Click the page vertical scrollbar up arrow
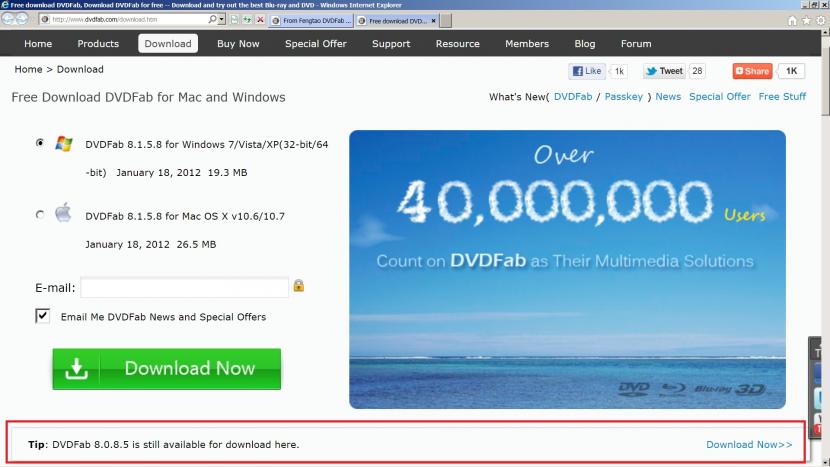The width and height of the screenshot is (830, 467). [825, 33]
